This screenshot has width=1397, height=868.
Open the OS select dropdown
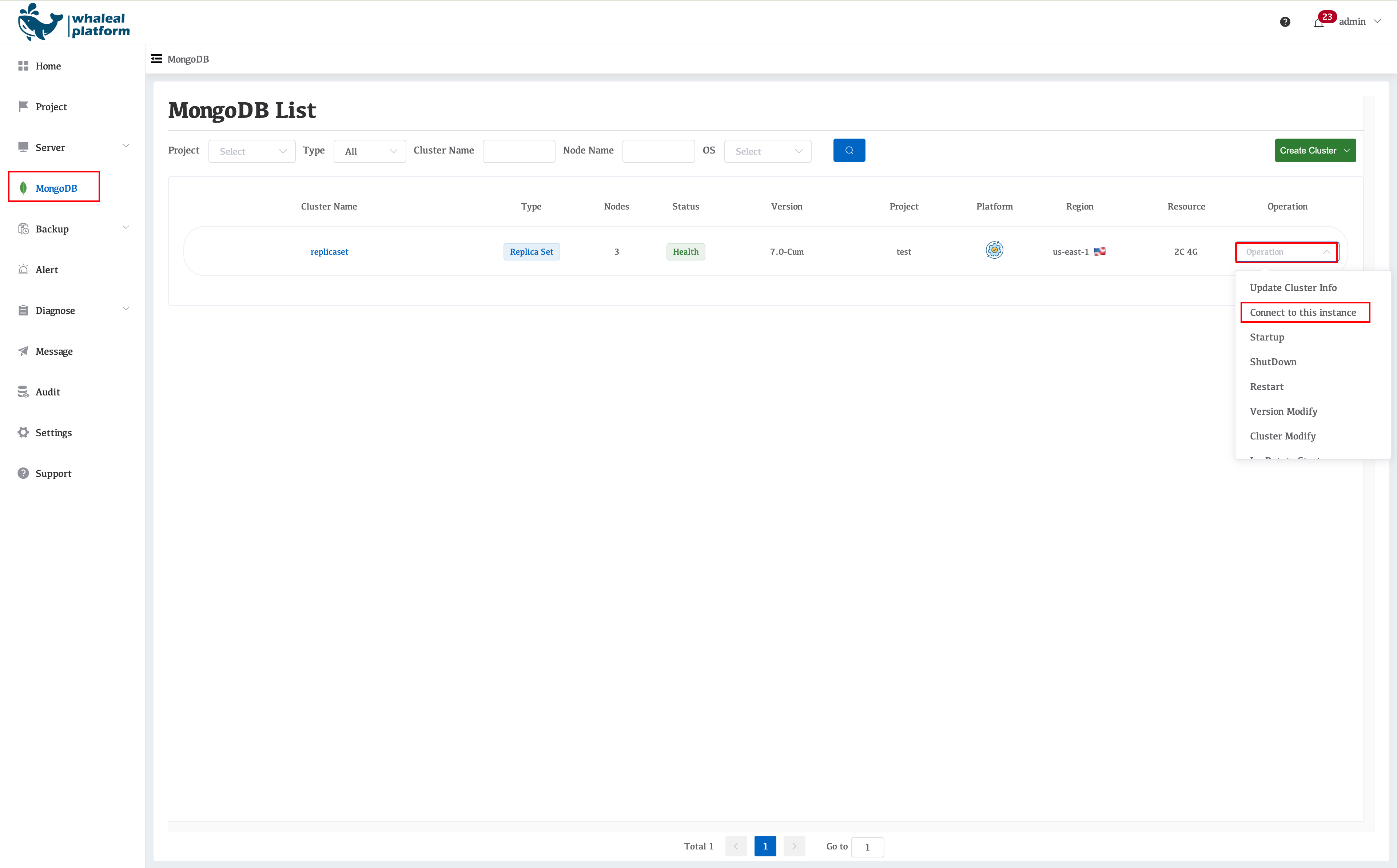coord(767,151)
